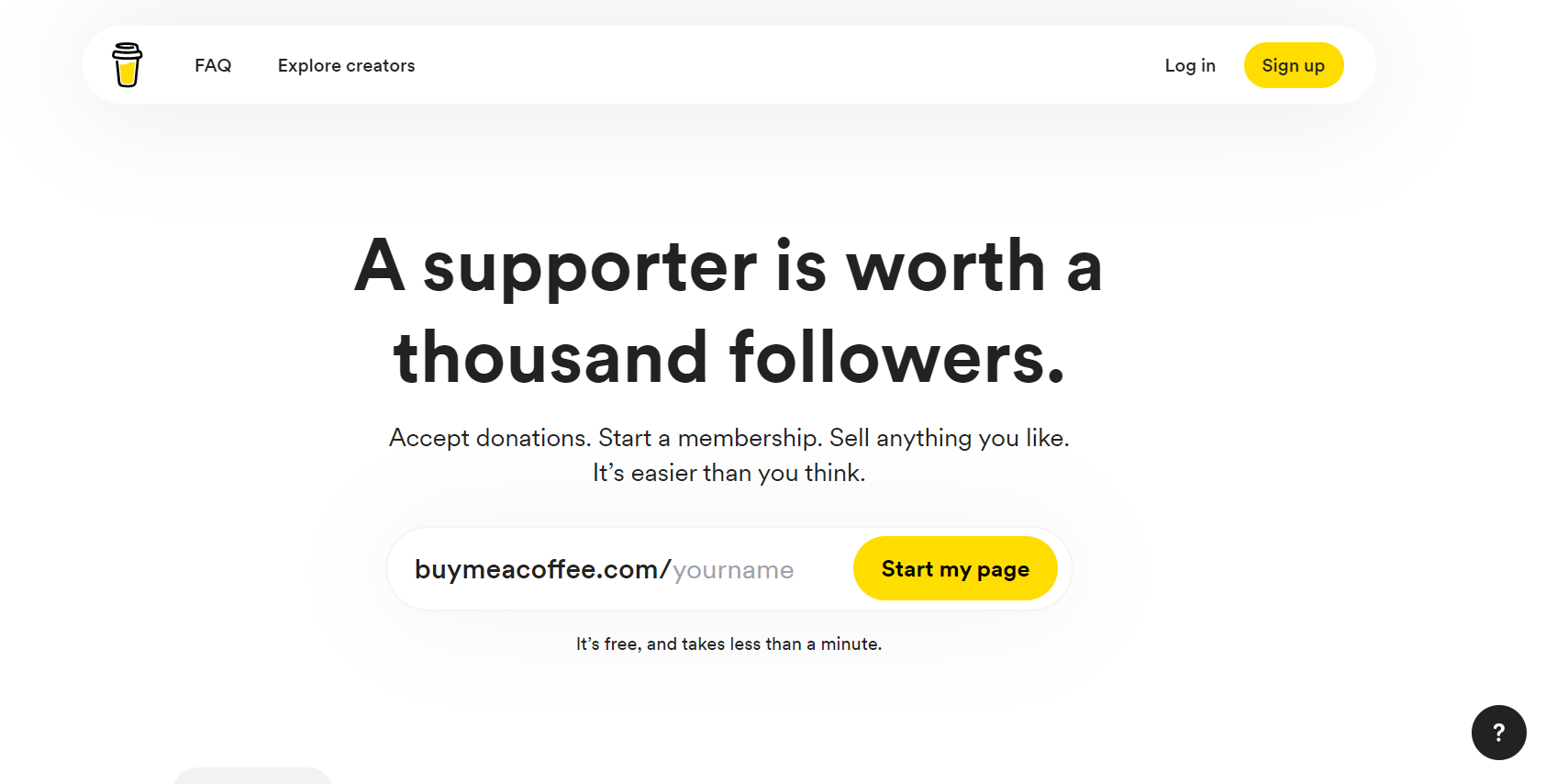
Task: Click inside the username field after the slash
Action: (731, 568)
